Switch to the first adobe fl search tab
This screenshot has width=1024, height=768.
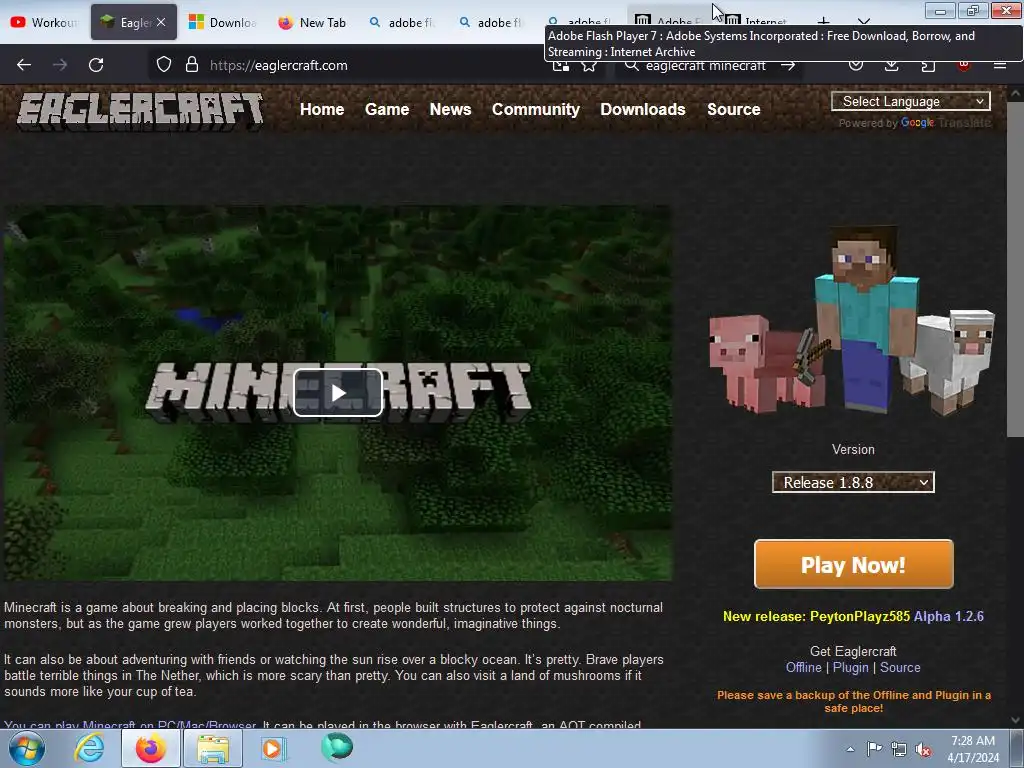[401, 22]
